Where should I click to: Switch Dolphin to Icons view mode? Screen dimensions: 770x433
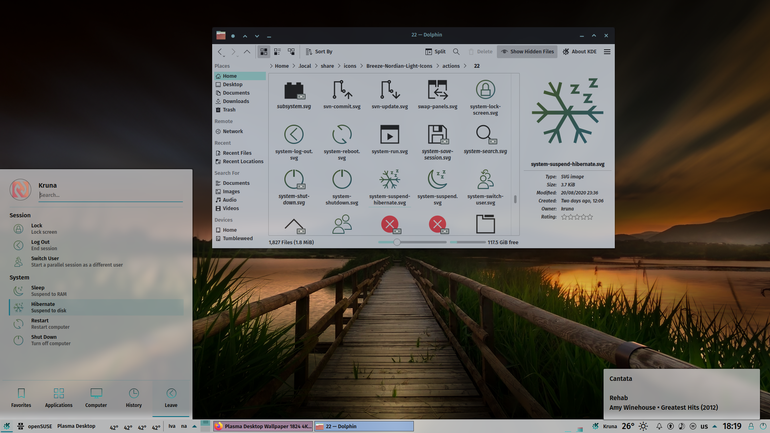pyautogui.click(x=264, y=52)
